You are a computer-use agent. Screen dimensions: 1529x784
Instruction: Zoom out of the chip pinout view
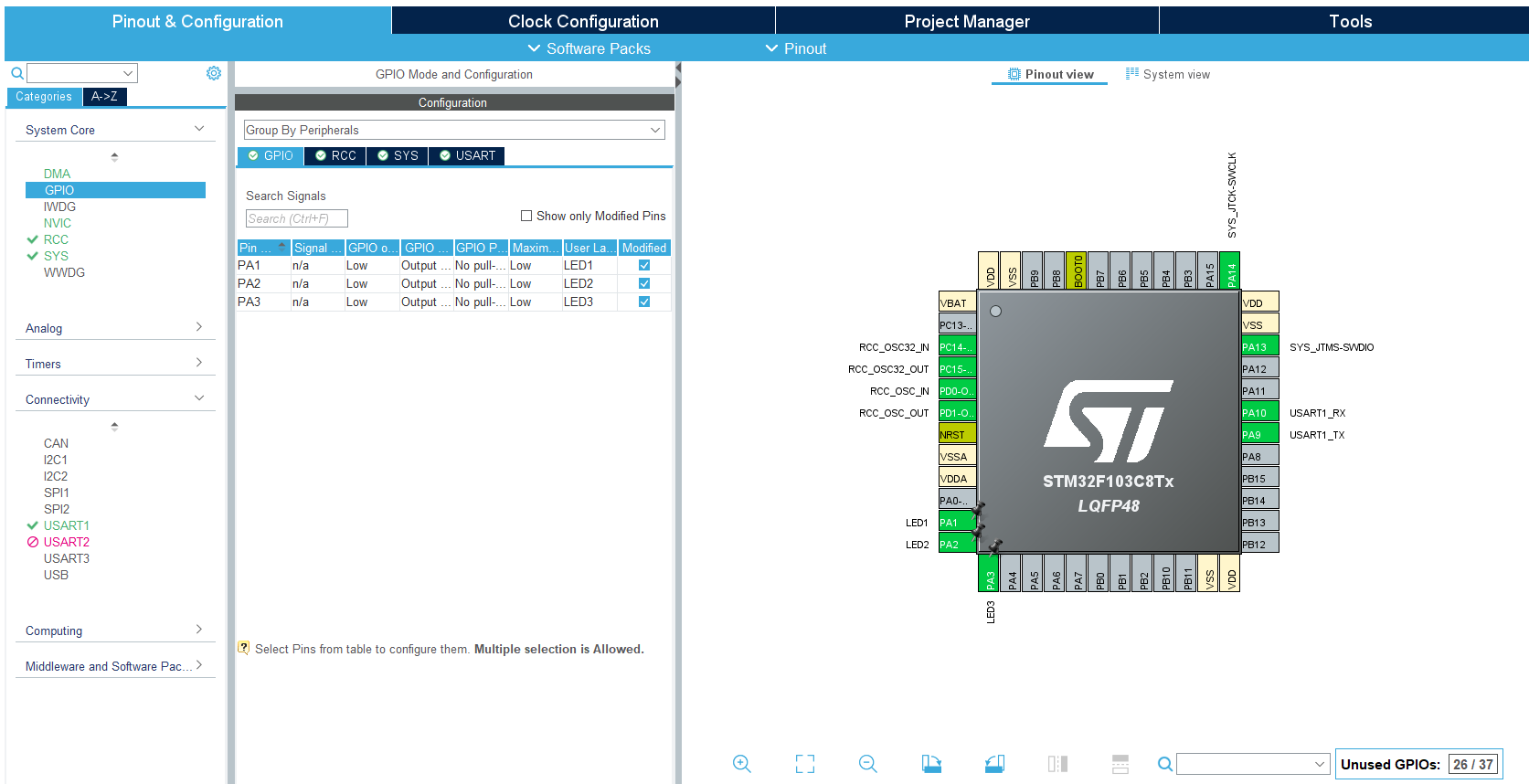tap(868, 764)
